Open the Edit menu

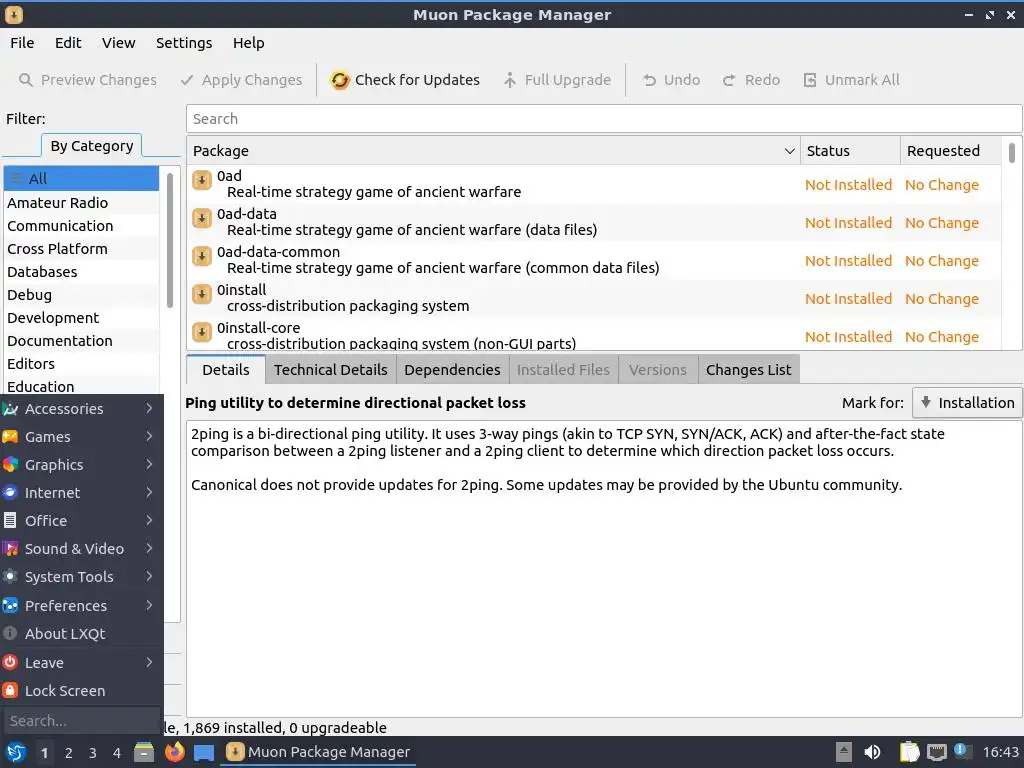tap(68, 43)
